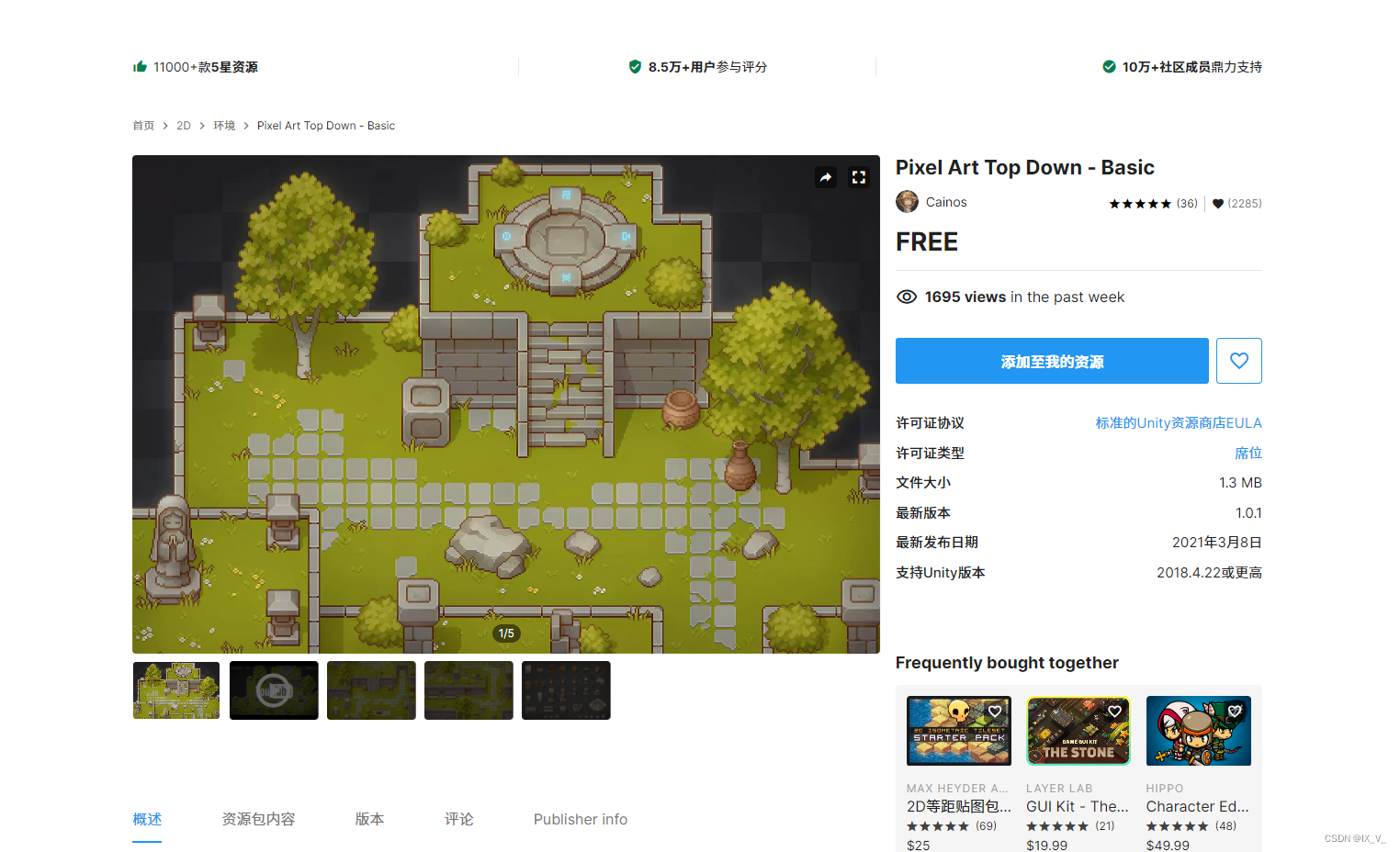Click the Cainos publisher avatar
The height and width of the screenshot is (852, 1400).
pyautogui.click(x=907, y=202)
